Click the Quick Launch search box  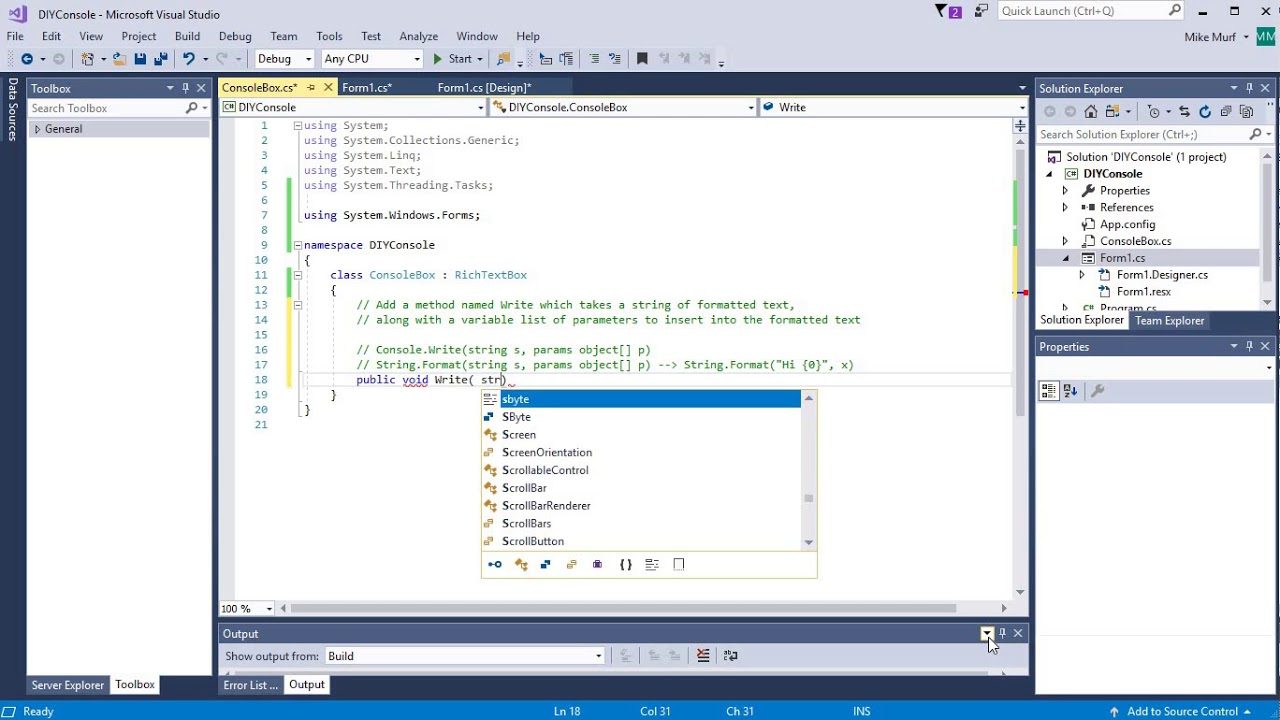coord(1092,11)
